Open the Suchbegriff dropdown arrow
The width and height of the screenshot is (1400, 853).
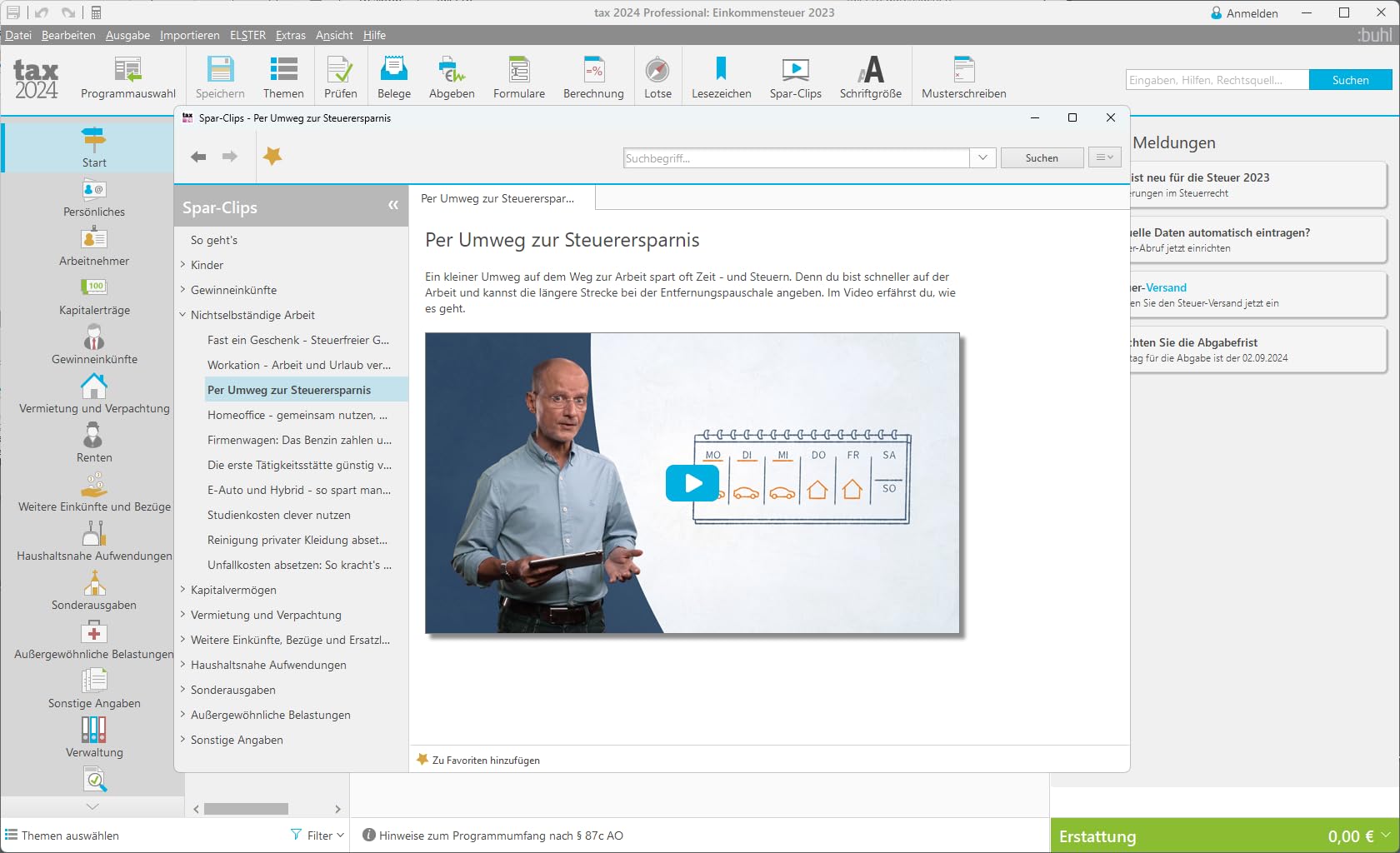pos(982,157)
